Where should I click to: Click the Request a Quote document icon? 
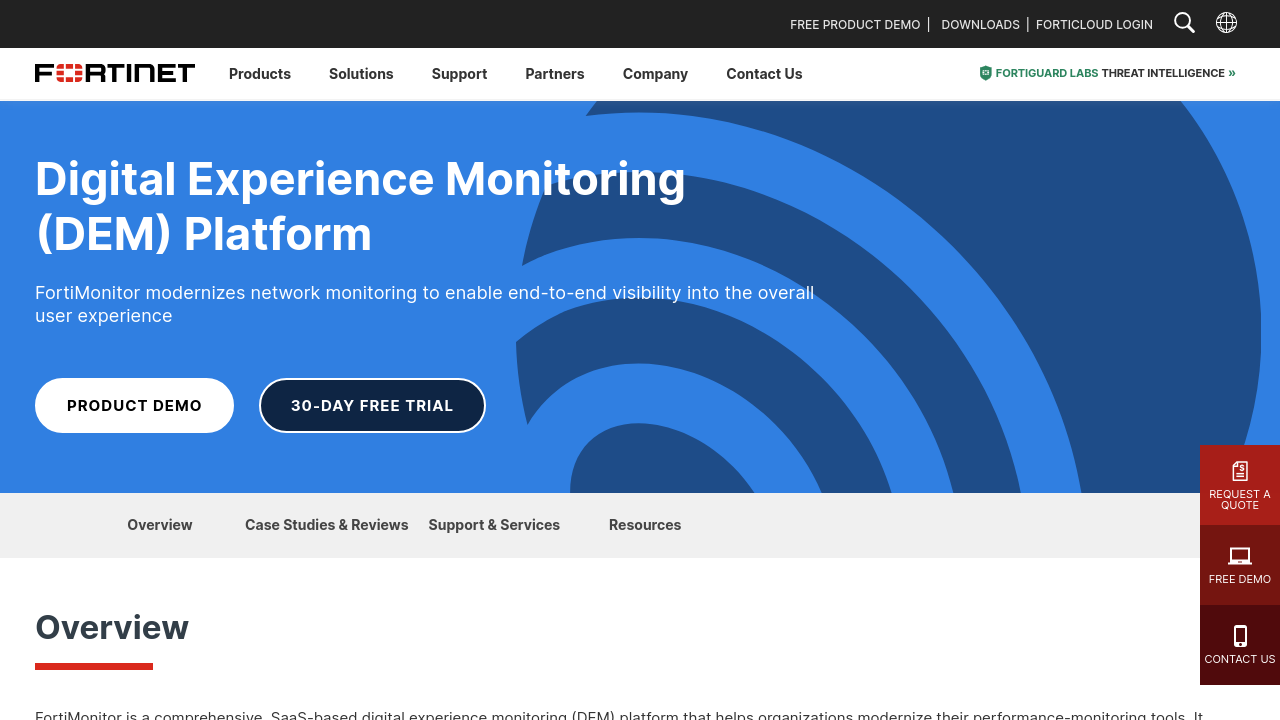(1240, 471)
